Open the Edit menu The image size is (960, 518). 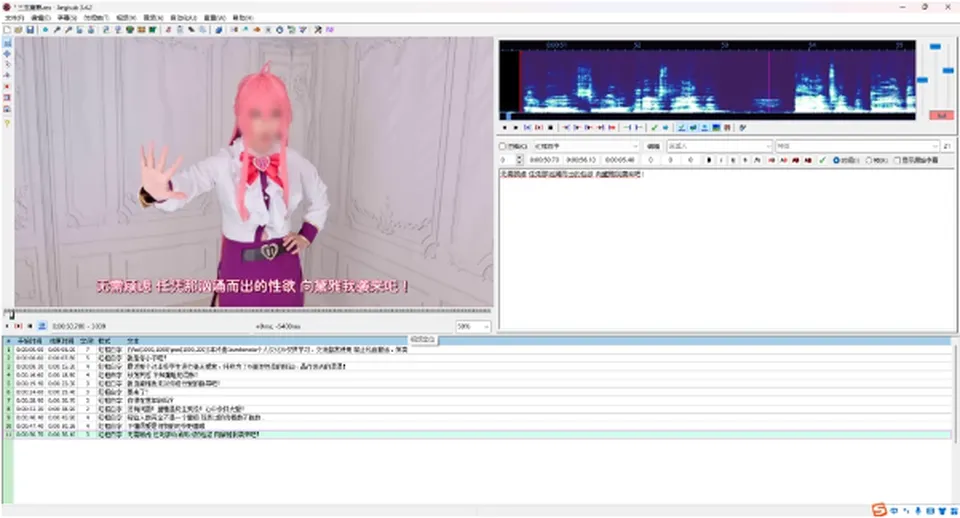[41, 18]
